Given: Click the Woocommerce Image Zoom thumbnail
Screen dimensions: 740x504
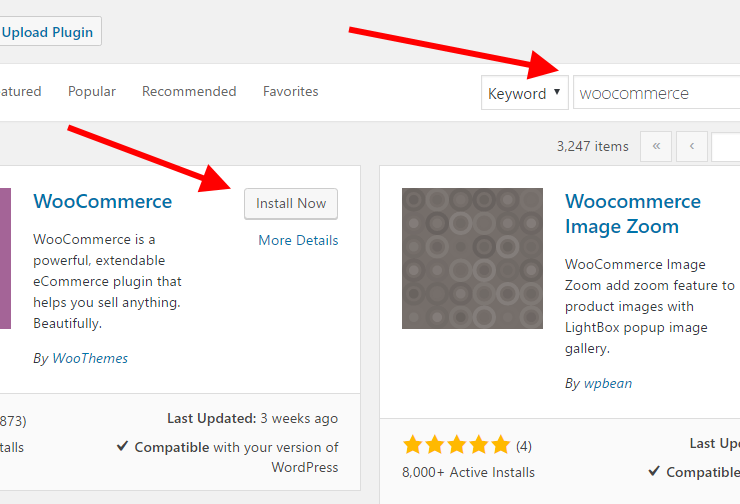Looking at the screenshot, I should click(x=472, y=258).
